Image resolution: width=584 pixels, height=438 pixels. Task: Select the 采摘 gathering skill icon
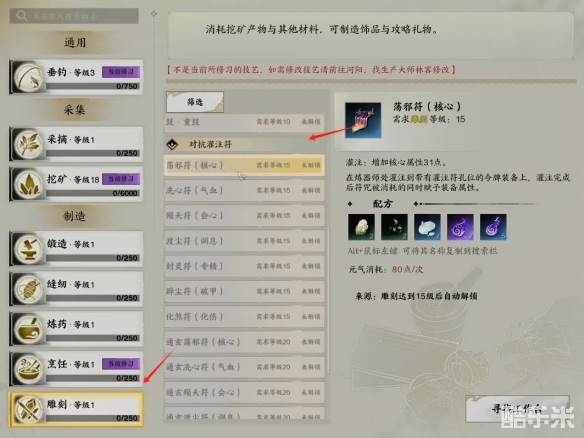(27, 144)
